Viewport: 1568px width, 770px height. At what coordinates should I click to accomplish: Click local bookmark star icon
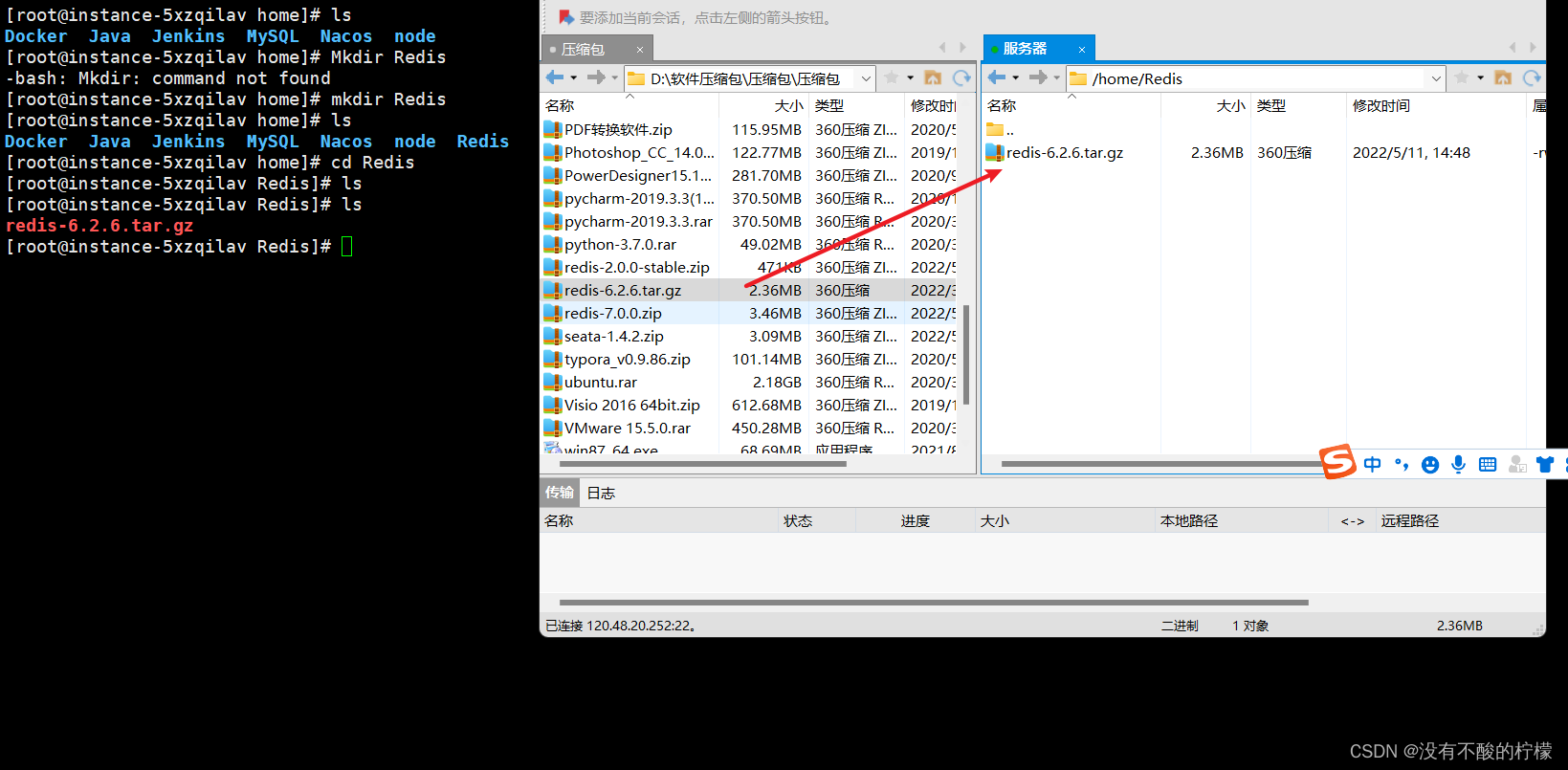point(892,77)
